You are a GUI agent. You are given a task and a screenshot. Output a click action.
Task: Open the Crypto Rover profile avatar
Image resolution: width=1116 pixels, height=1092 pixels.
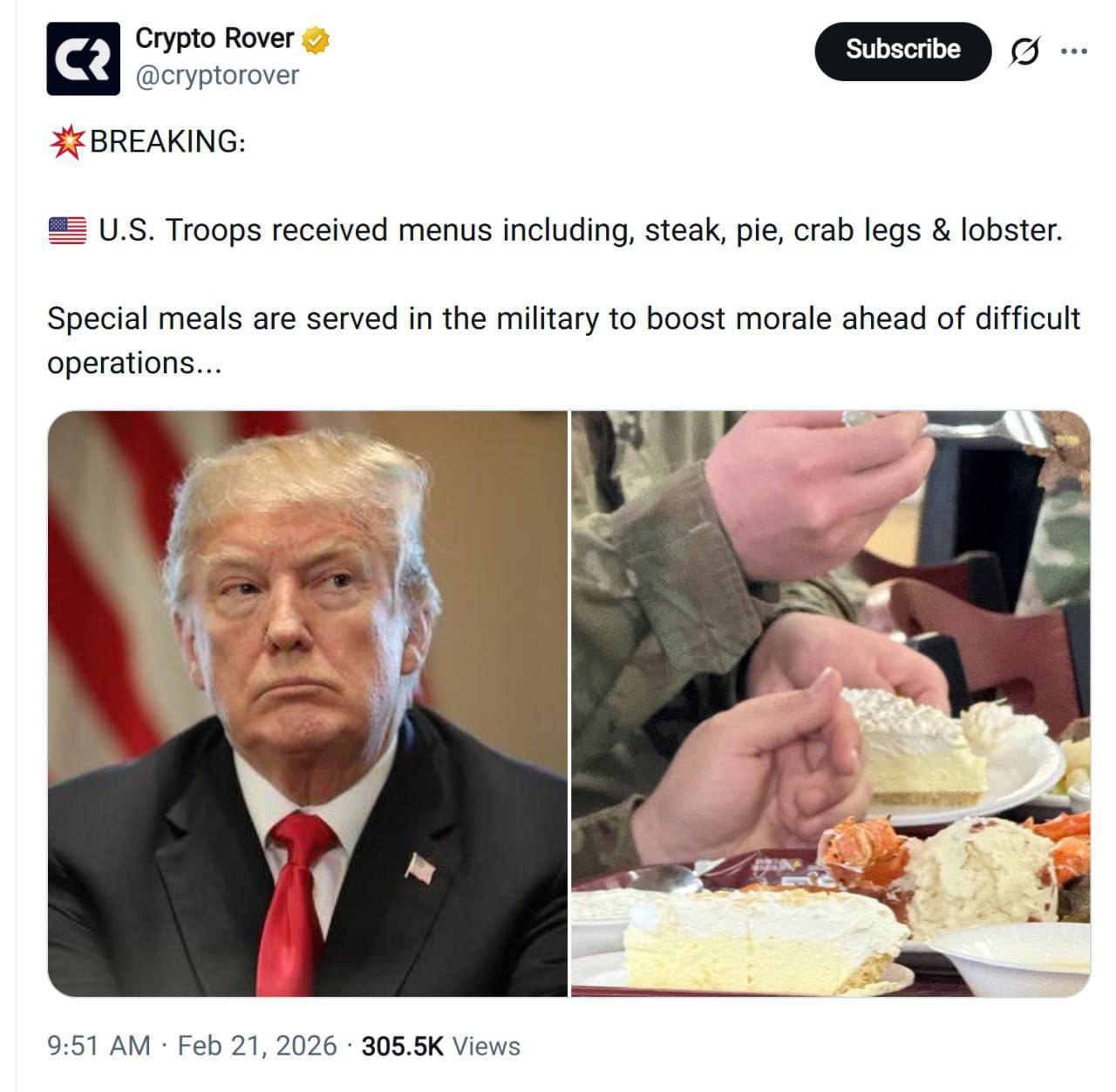pyautogui.click(x=83, y=58)
